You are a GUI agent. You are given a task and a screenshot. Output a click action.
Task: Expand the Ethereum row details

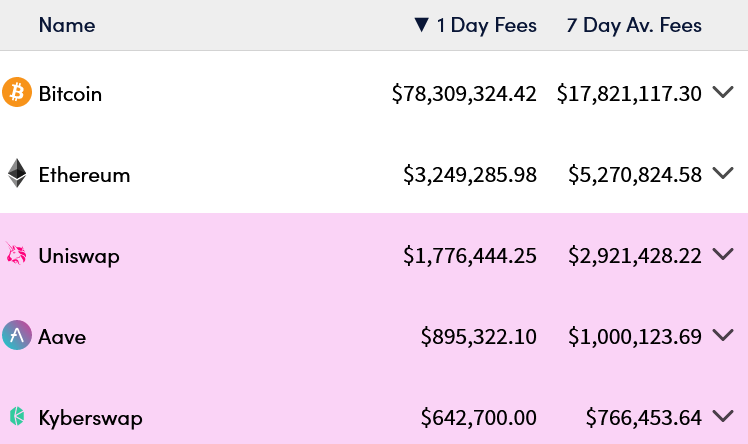click(723, 174)
